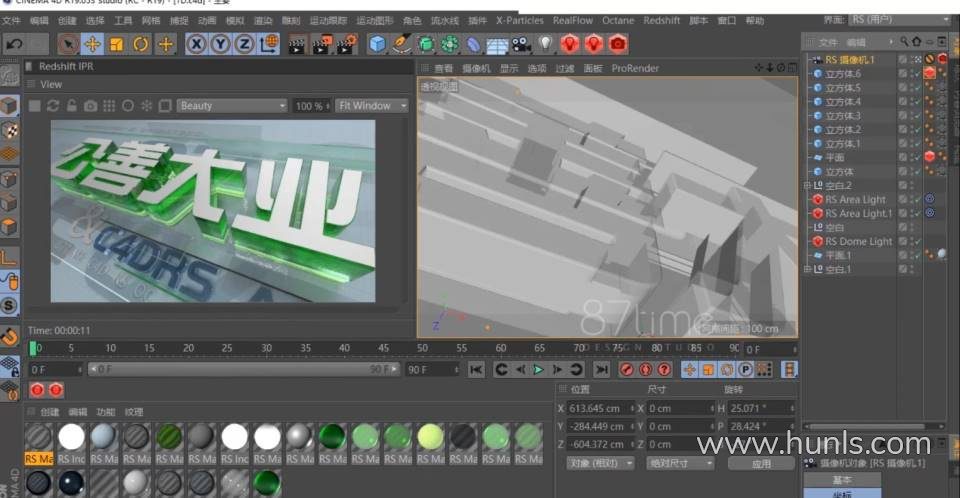
Task: Toggle enable checkmark for RS Dome Light
Action: coord(917,241)
